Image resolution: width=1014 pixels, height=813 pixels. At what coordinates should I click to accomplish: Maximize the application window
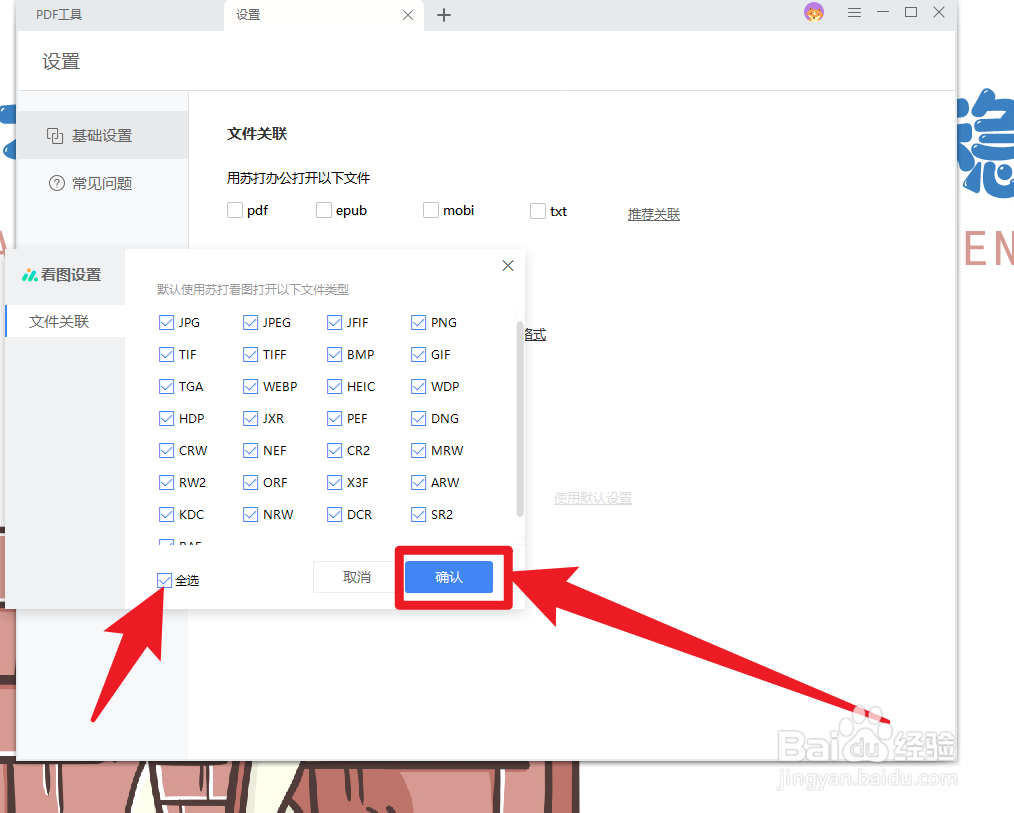[x=911, y=12]
